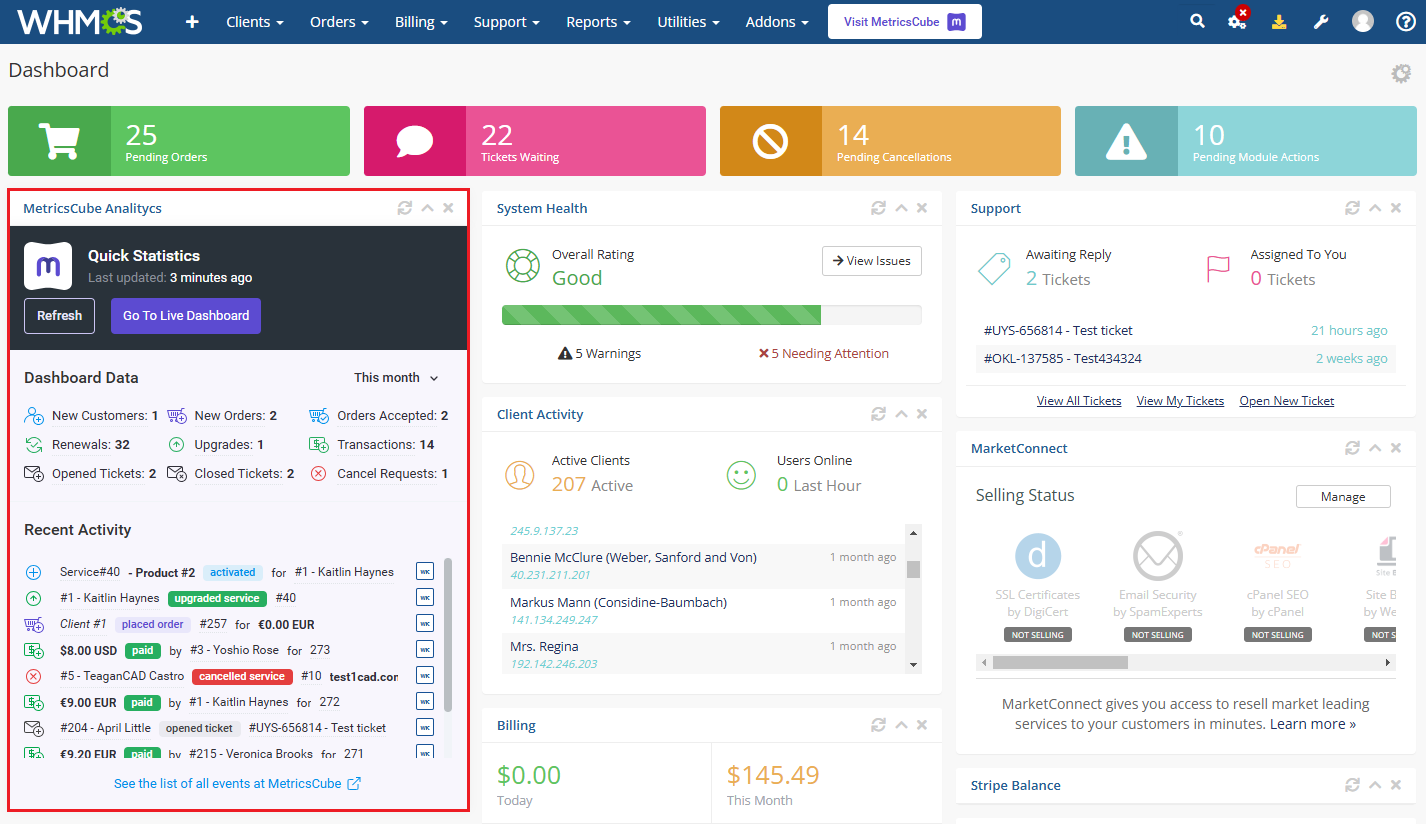Click the Tickets Waiting speech bubble icon
This screenshot has height=824, width=1426.
pos(415,141)
